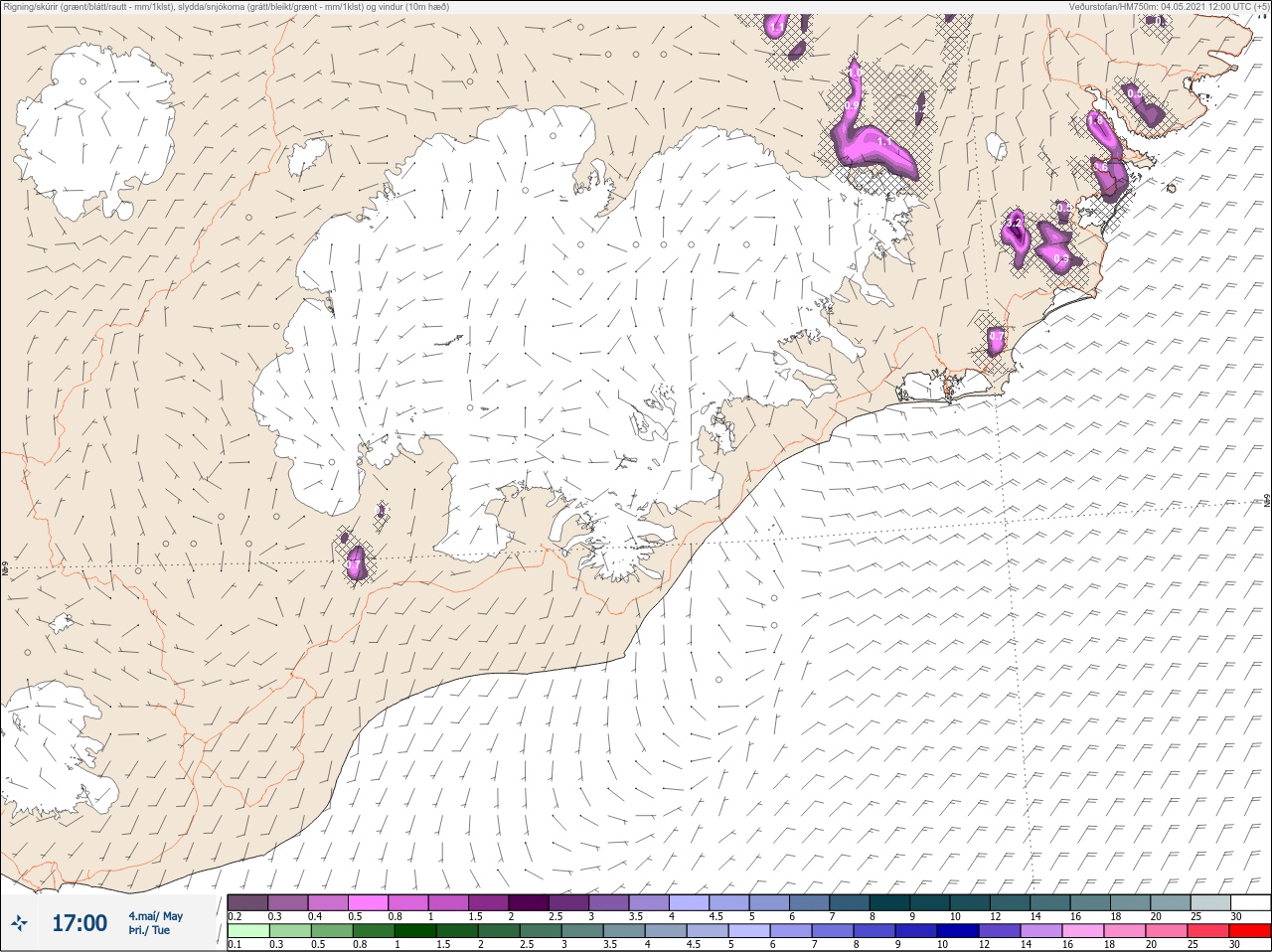Click the bright pink 0.5 swatch in upper legend
1272x952 pixels.
368,902
